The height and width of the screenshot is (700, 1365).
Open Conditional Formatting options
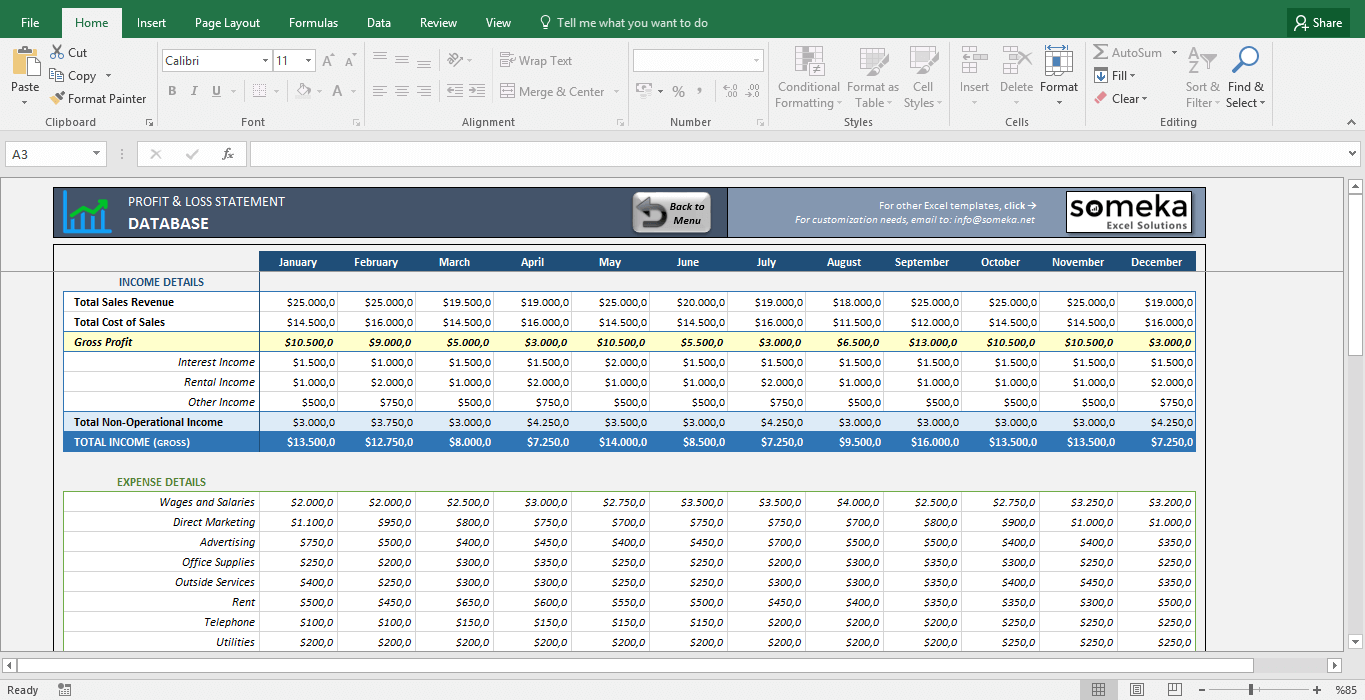(808, 77)
